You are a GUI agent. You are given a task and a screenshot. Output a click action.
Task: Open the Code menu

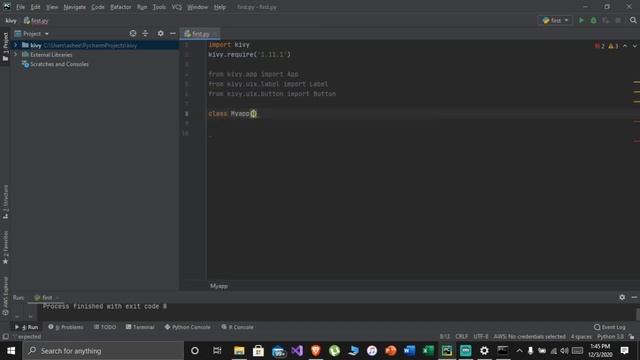tap(98, 7)
